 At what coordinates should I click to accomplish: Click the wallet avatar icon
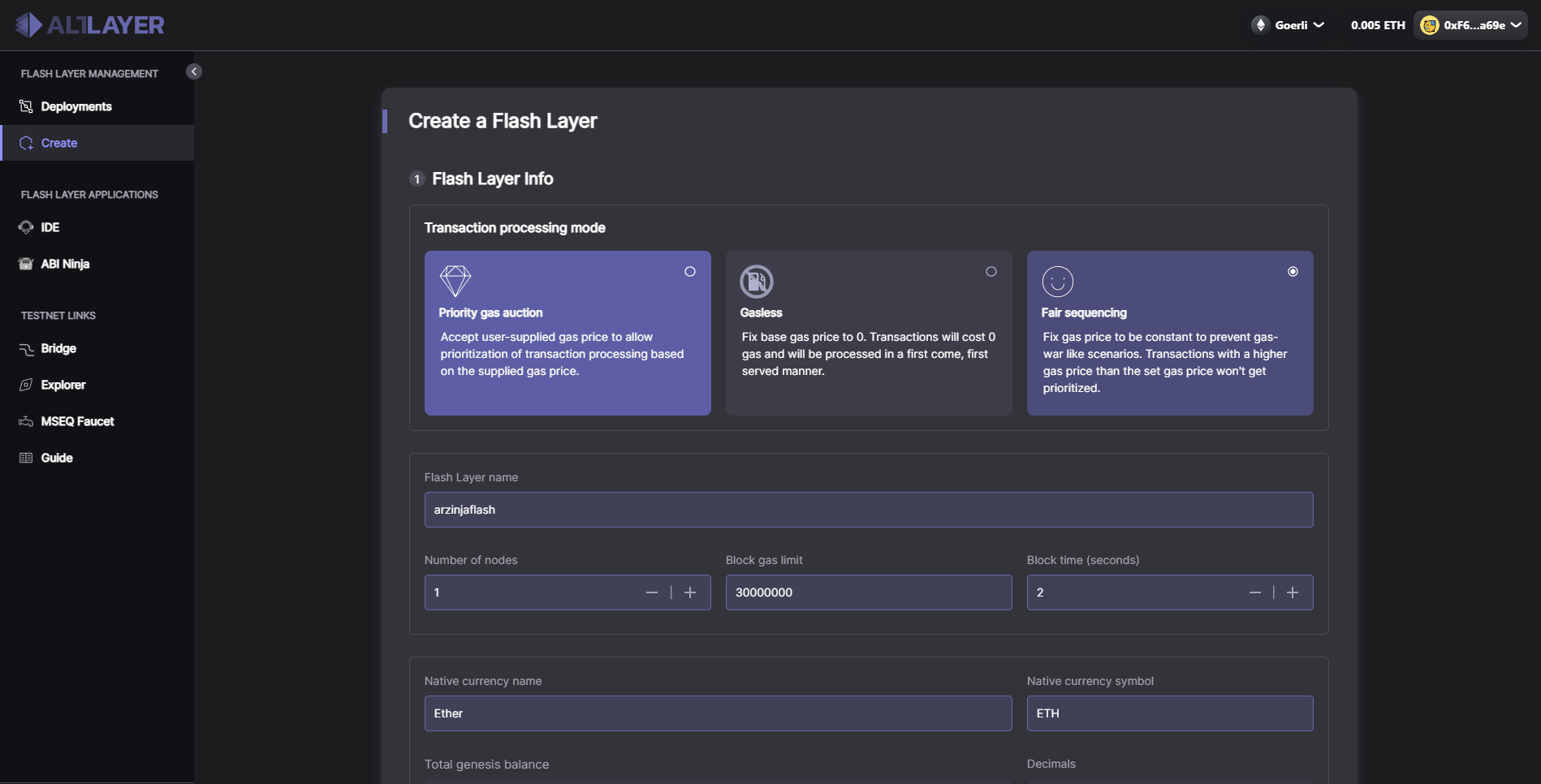pyautogui.click(x=1429, y=25)
